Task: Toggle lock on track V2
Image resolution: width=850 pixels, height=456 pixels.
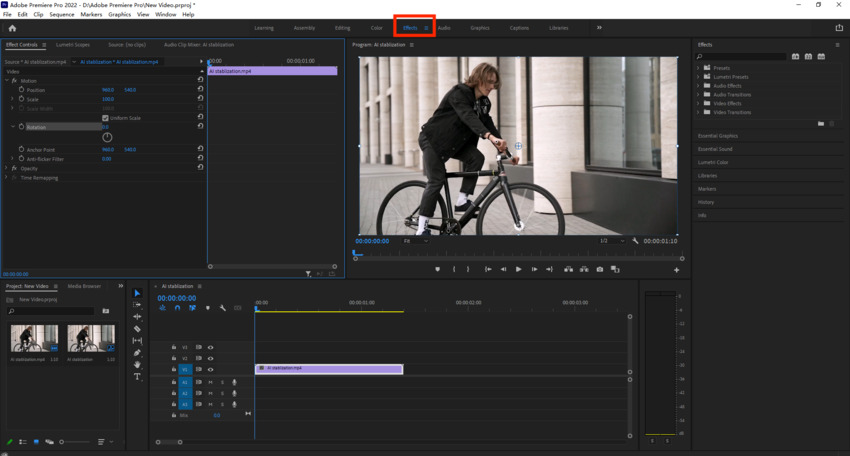Action: [x=174, y=358]
